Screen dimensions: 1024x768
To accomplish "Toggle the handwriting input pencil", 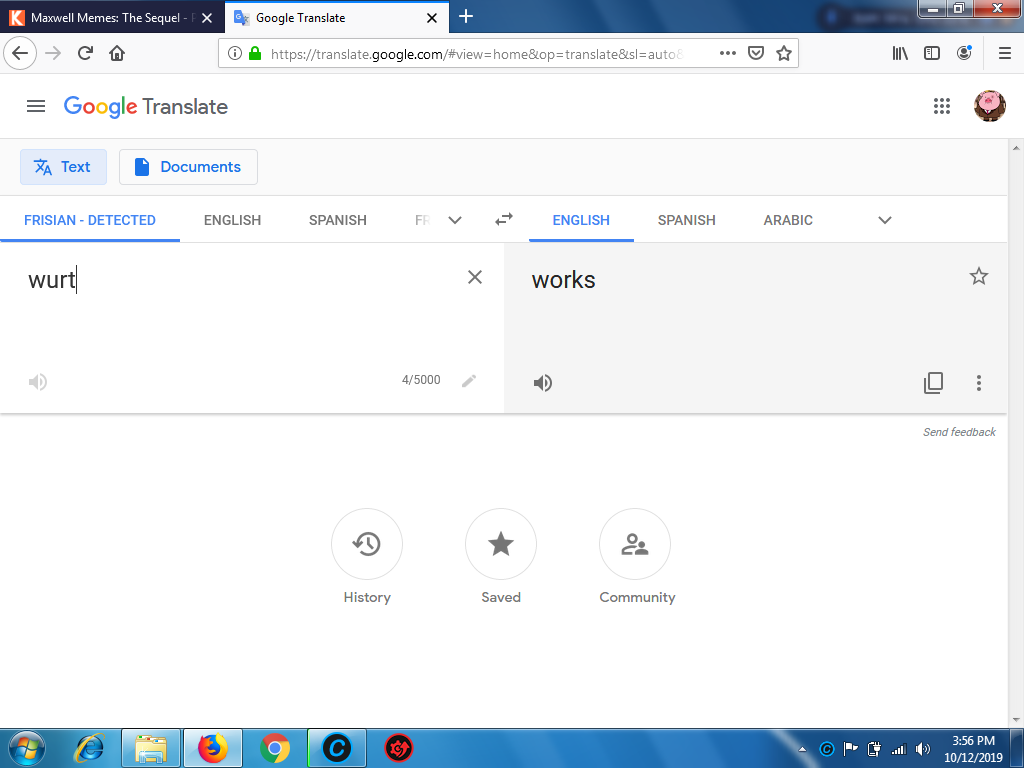I will click(x=469, y=381).
